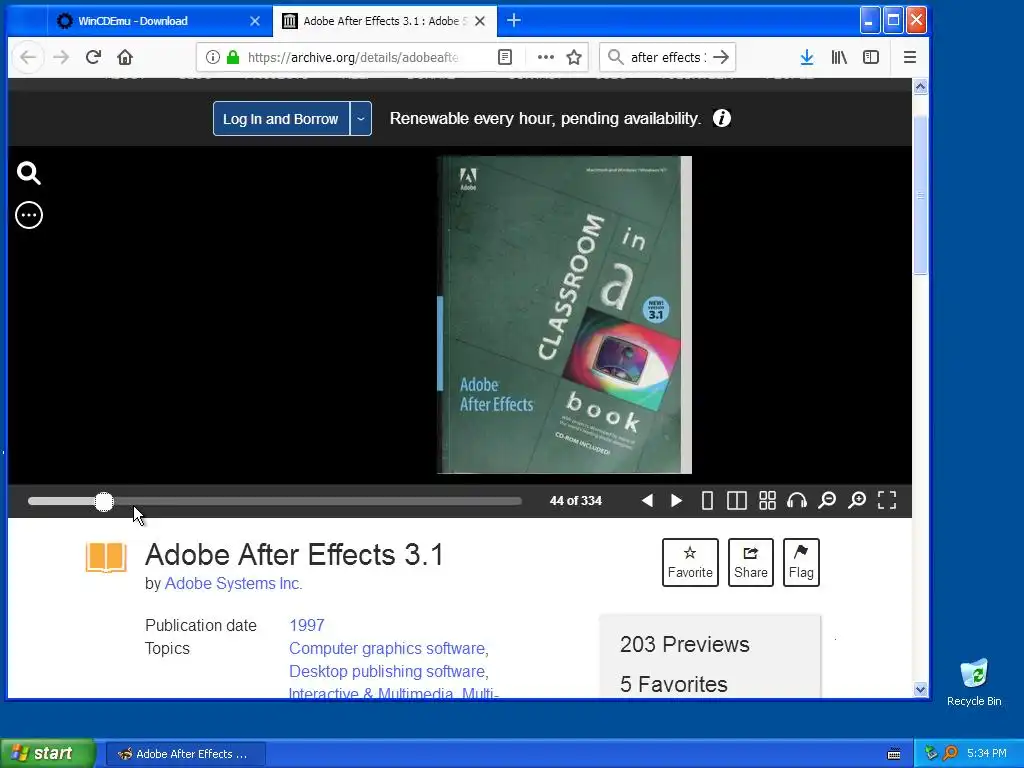Reload the current page

point(93,57)
